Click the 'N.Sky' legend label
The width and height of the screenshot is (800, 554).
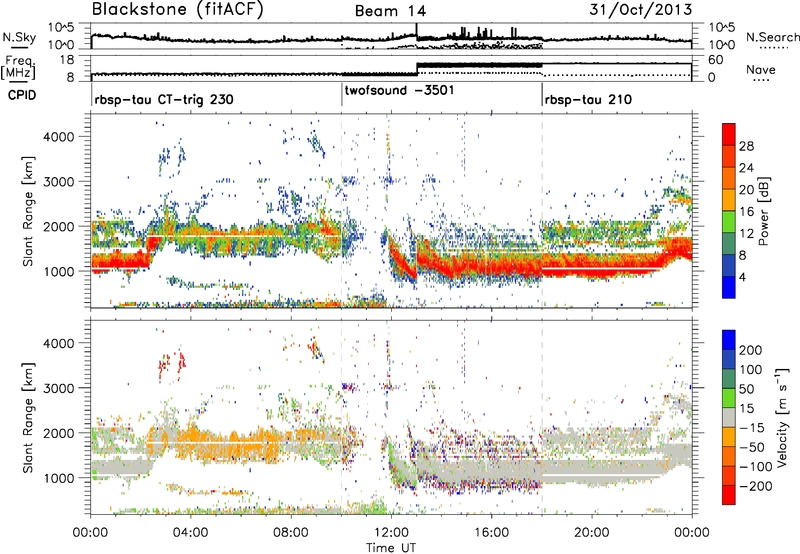19,37
